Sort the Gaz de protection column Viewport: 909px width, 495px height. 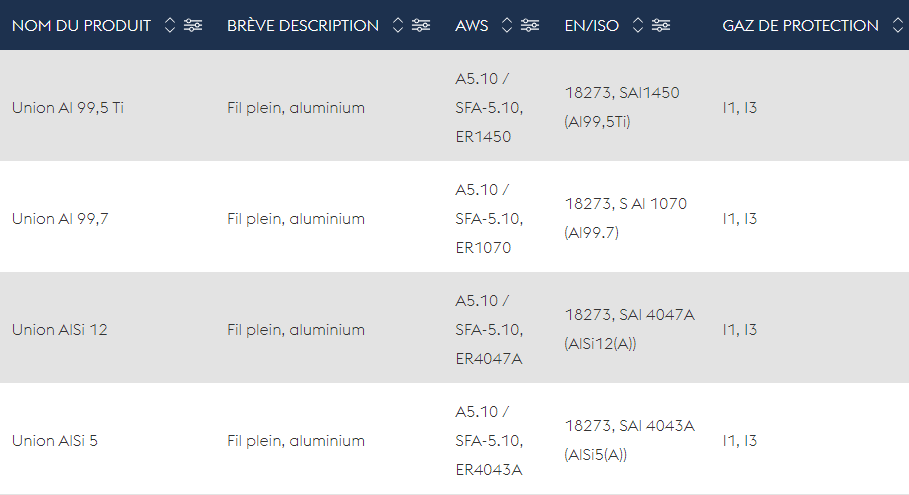(x=897, y=26)
